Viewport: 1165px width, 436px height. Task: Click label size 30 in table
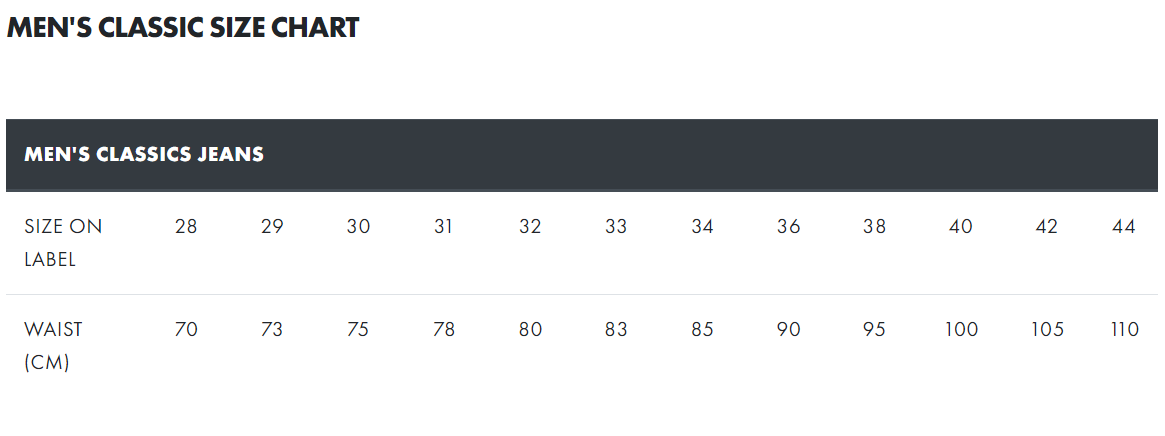pos(358,226)
